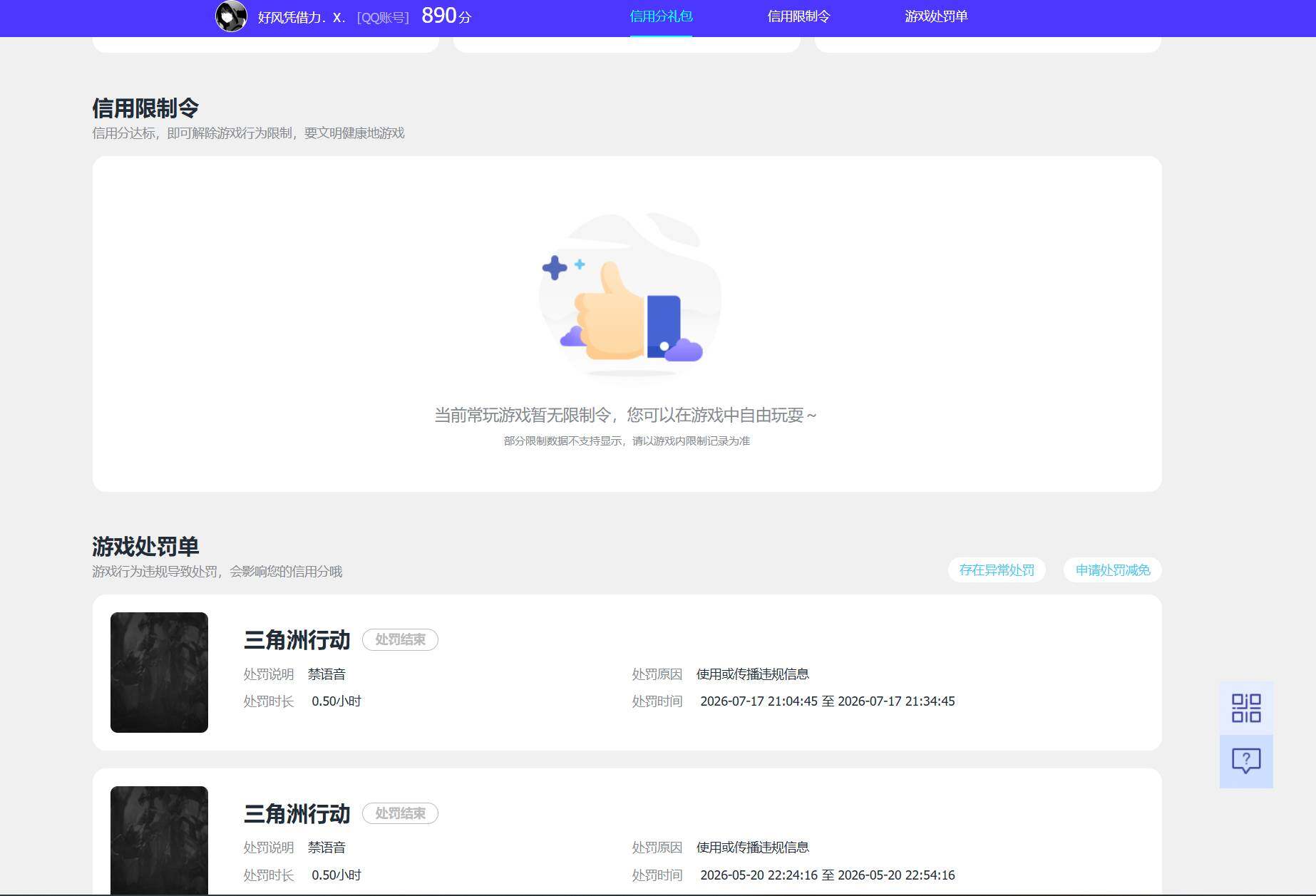
Task: Open the QR code floating icon
Action: (x=1246, y=708)
